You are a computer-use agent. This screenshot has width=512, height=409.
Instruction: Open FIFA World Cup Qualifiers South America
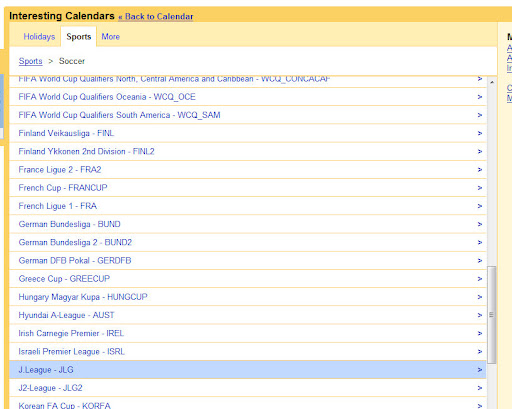tap(248, 115)
